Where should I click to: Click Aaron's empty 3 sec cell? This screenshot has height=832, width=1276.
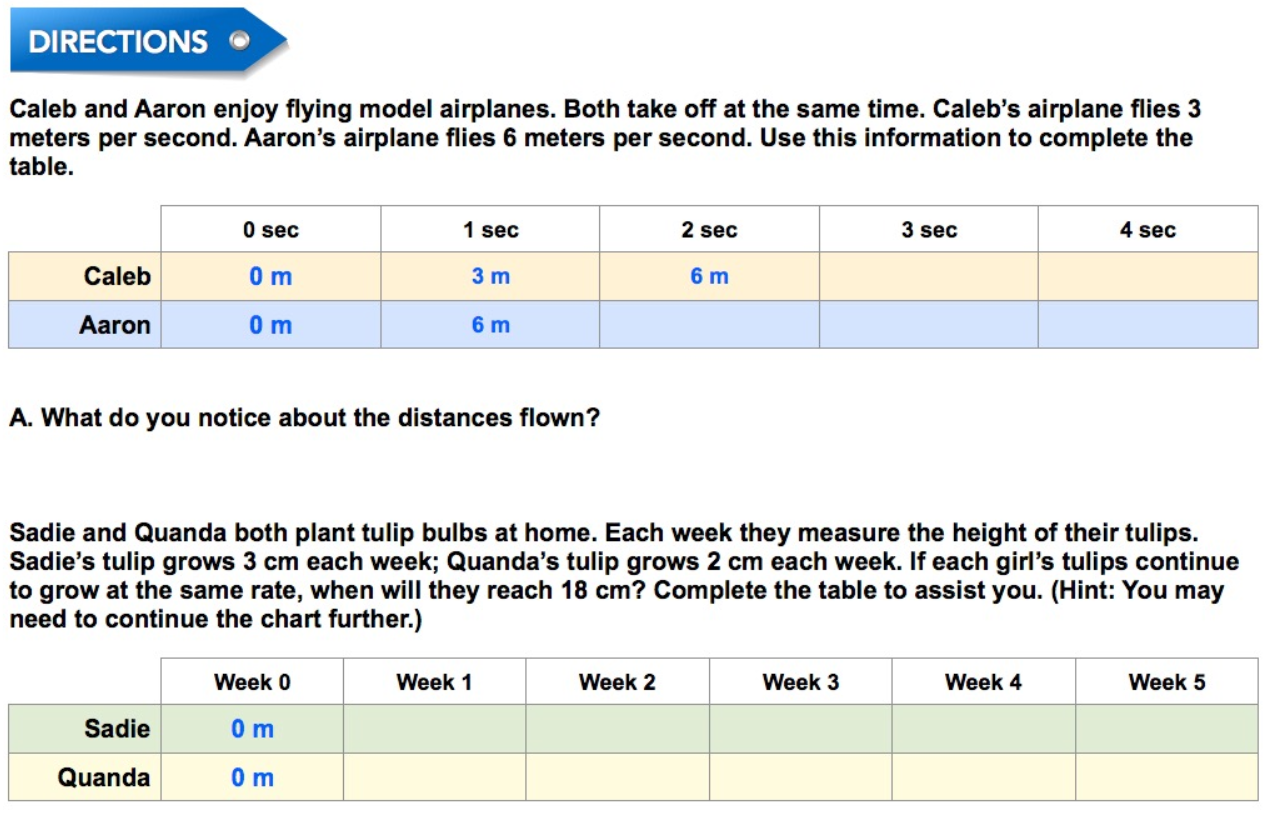click(x=928, y=325)
